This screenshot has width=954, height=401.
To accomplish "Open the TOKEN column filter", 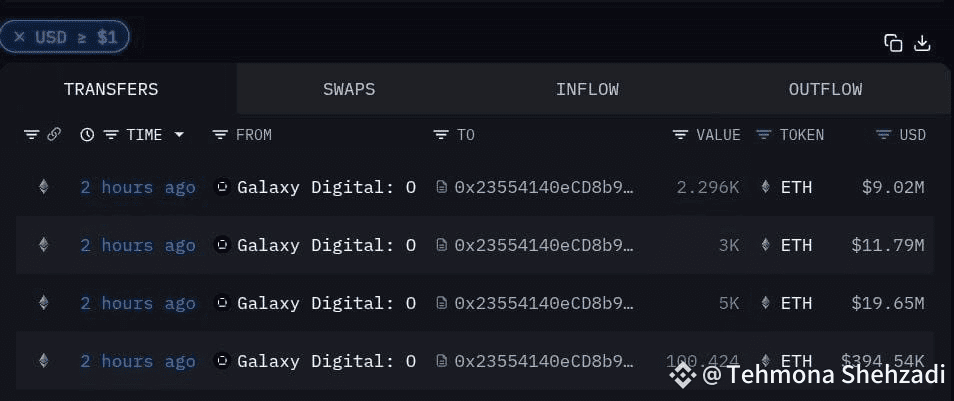I will coord(764,135).
